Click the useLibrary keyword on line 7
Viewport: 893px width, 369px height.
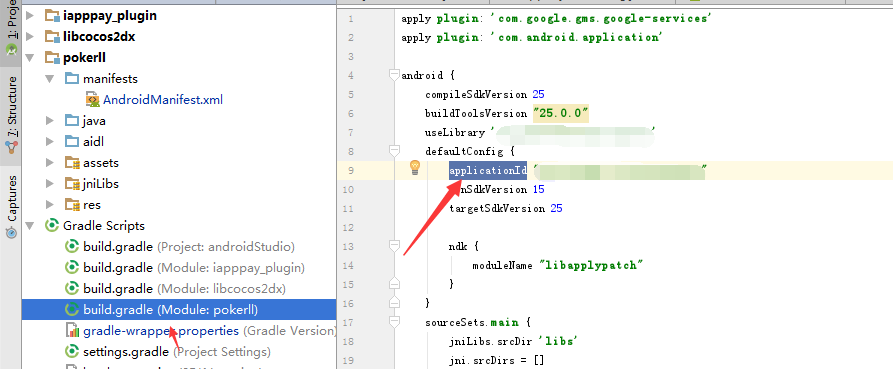454,132
